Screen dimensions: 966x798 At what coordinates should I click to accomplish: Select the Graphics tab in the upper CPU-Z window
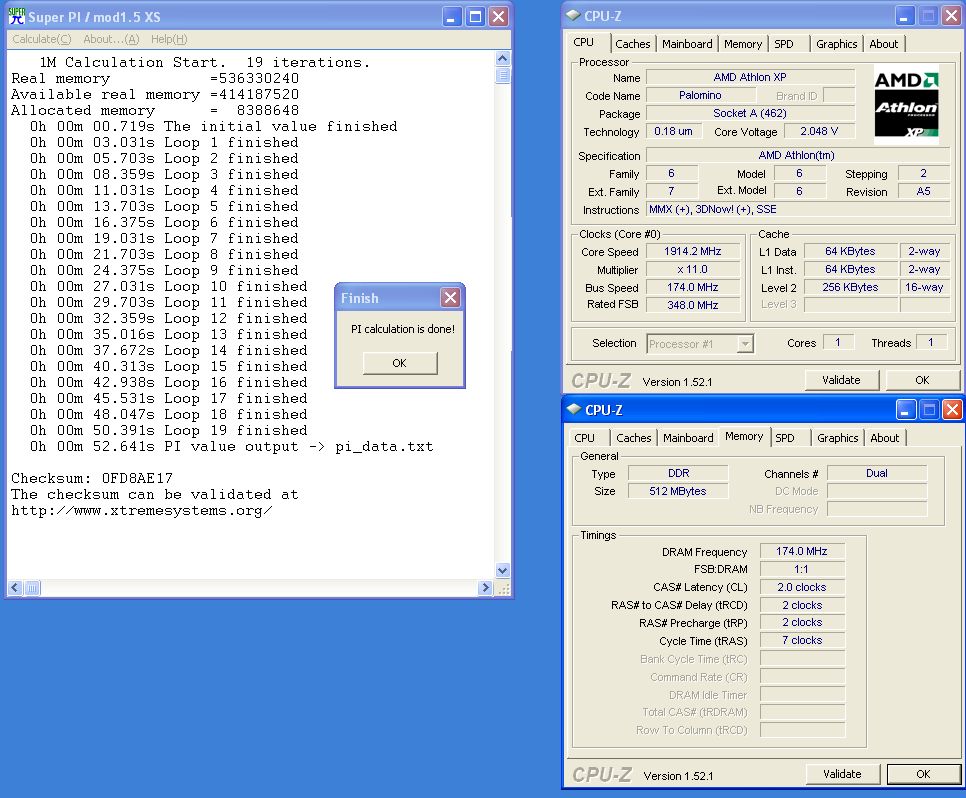coord(837,44)
